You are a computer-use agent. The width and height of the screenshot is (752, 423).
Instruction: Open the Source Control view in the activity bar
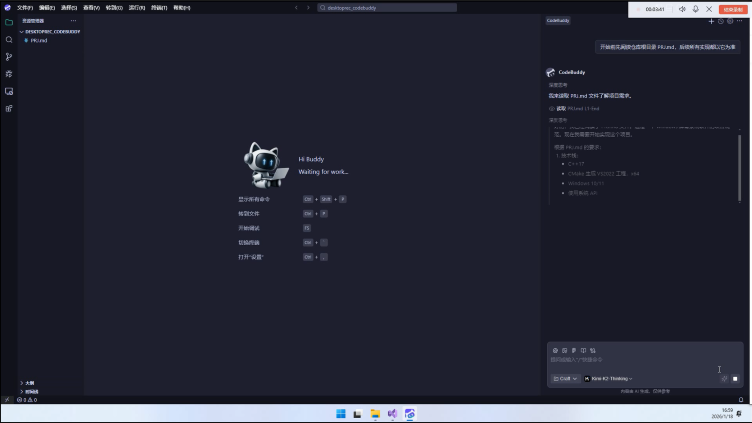coord(9,57)
